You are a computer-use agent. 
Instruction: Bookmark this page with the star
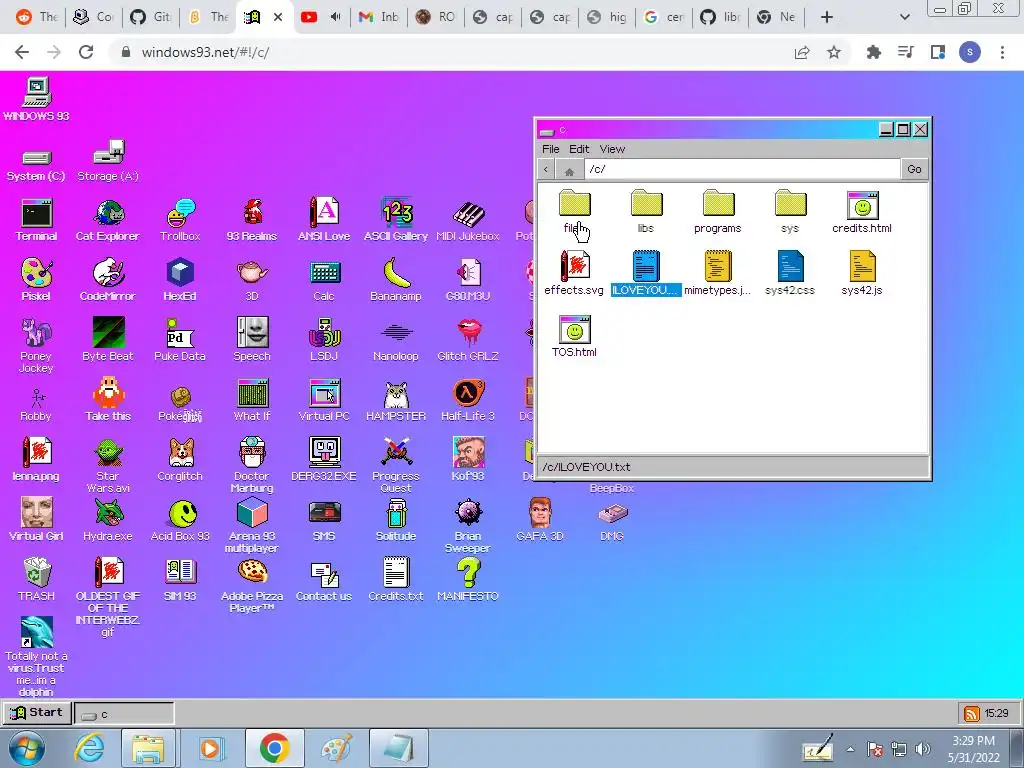click(834, 52)
